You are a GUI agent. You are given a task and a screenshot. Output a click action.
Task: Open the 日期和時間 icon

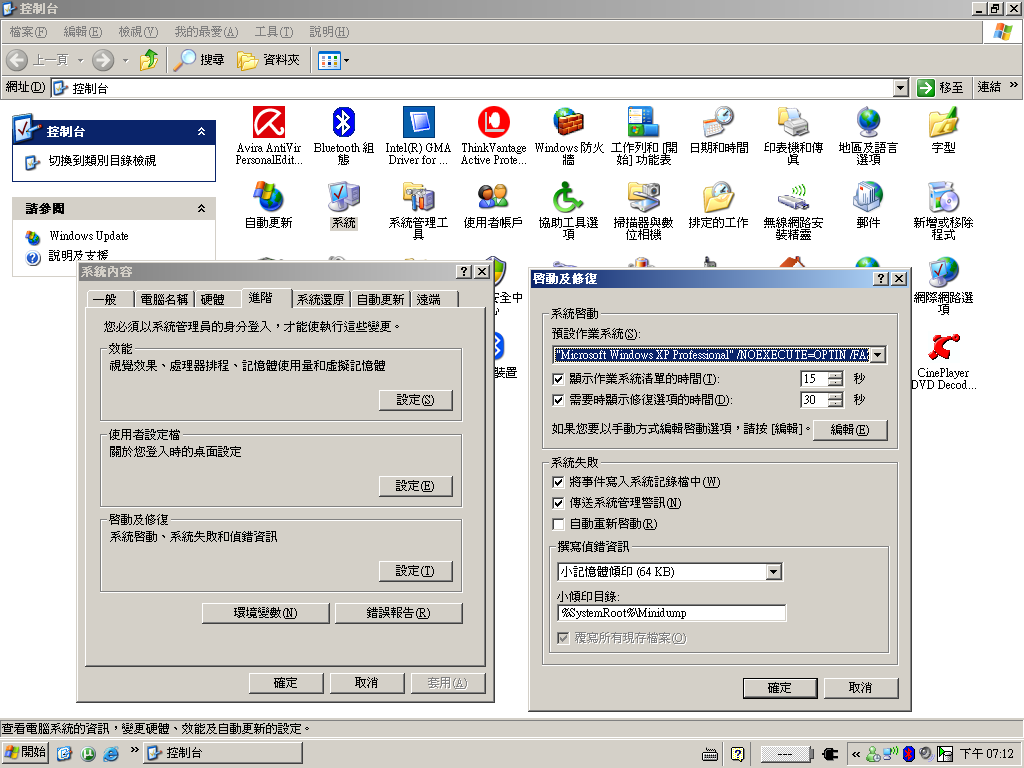coord(718,124)
